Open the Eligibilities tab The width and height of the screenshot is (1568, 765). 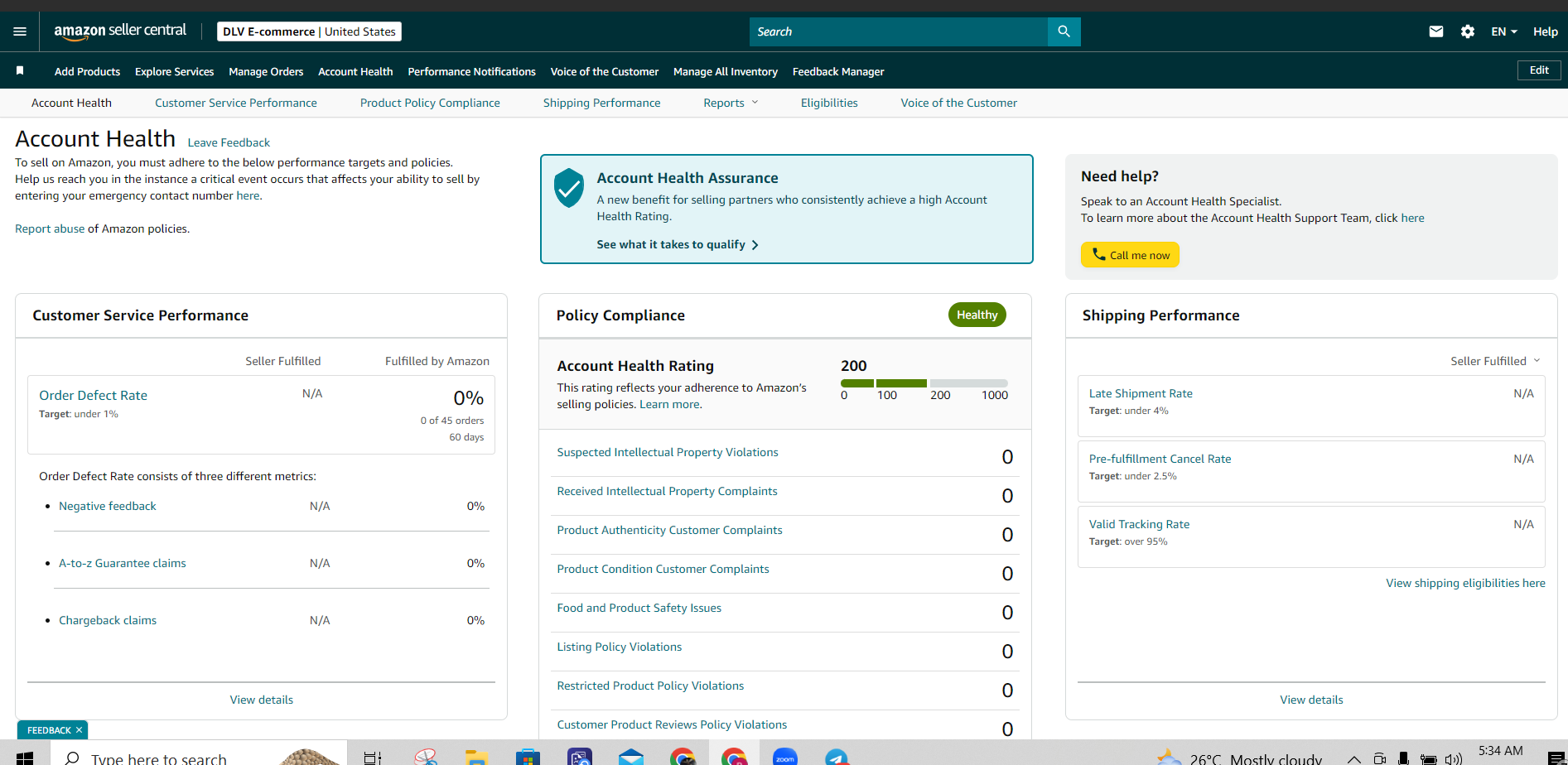tap(829, 103)
